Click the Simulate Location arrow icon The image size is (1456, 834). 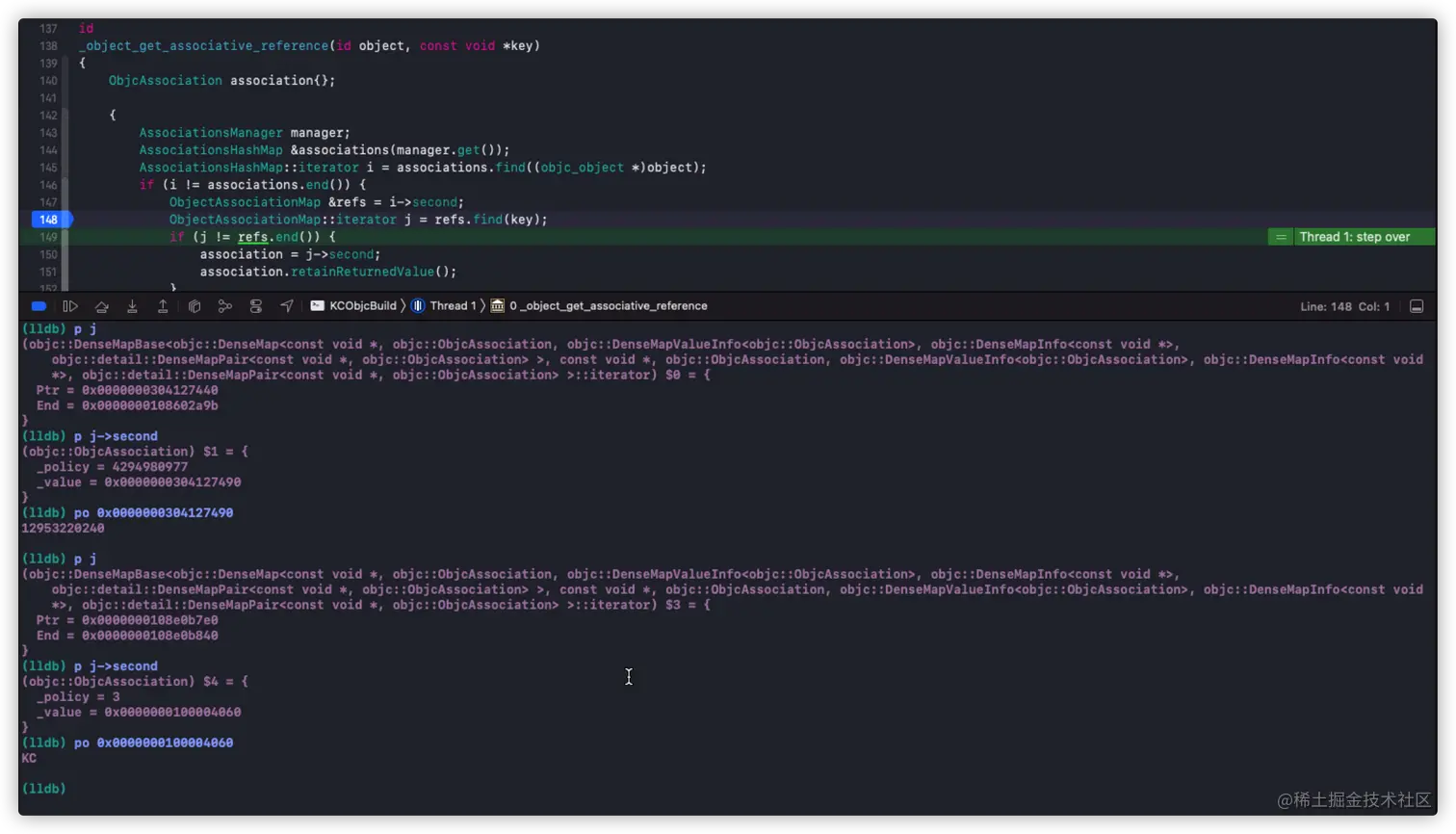[287, 306]
